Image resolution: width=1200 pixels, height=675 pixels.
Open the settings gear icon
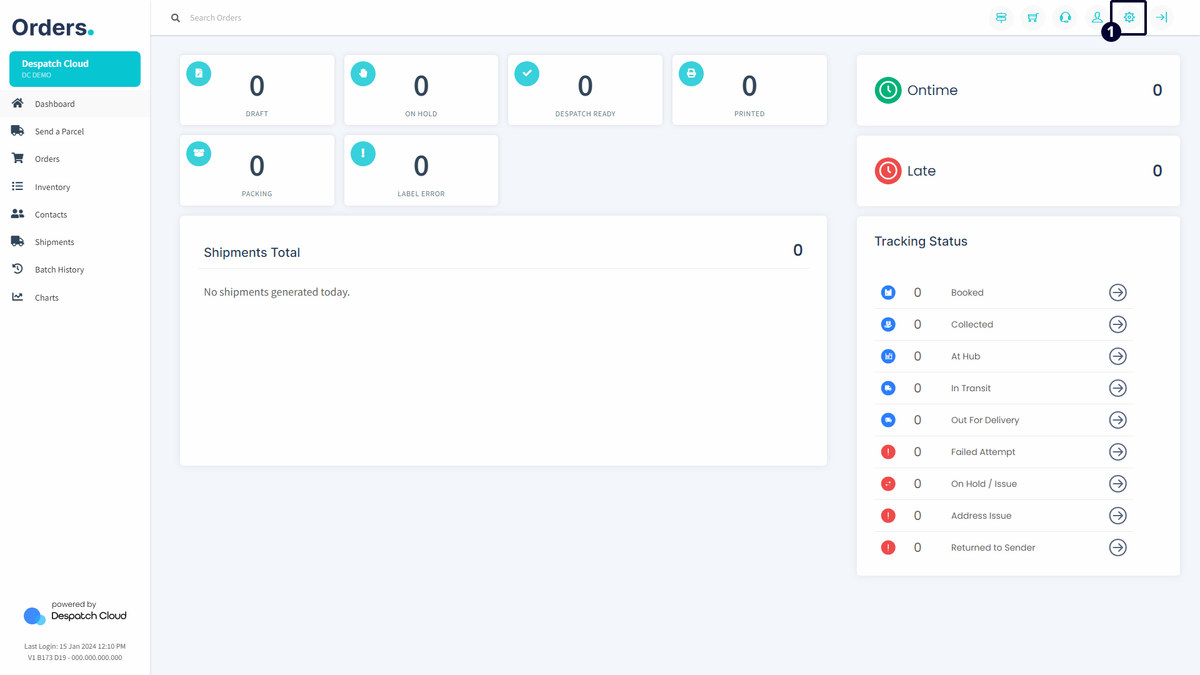[1129, 18]
